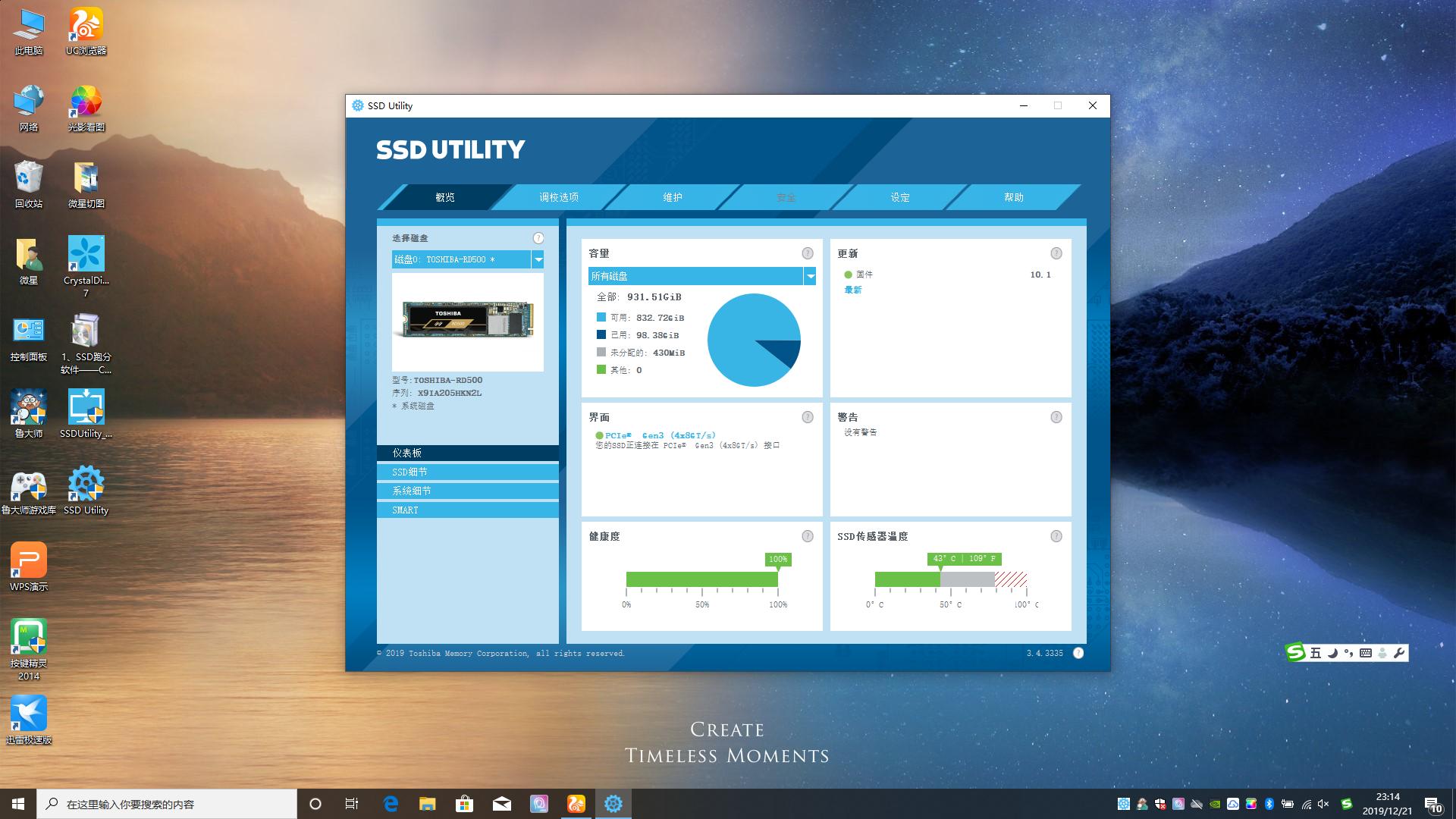Click help icon next to version 3.4.3335

pyautogui.click(x=1078, y=653)
